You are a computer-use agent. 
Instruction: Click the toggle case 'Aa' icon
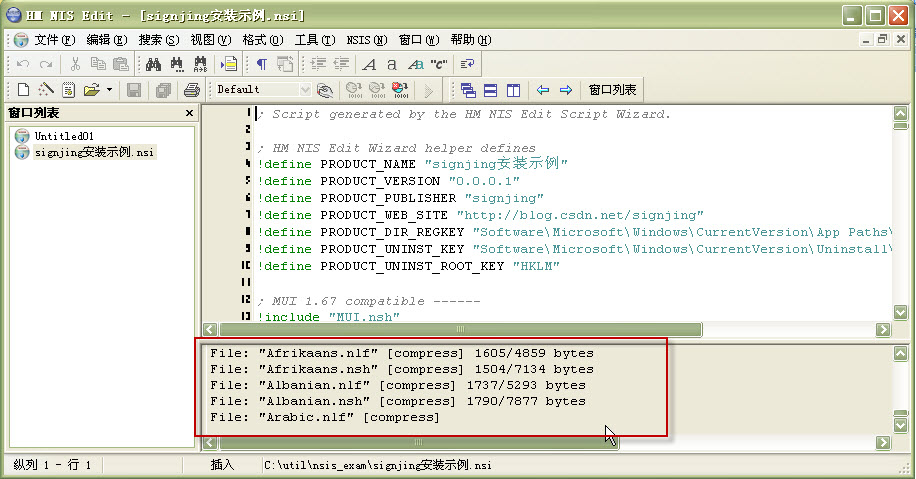coord(415,64)
